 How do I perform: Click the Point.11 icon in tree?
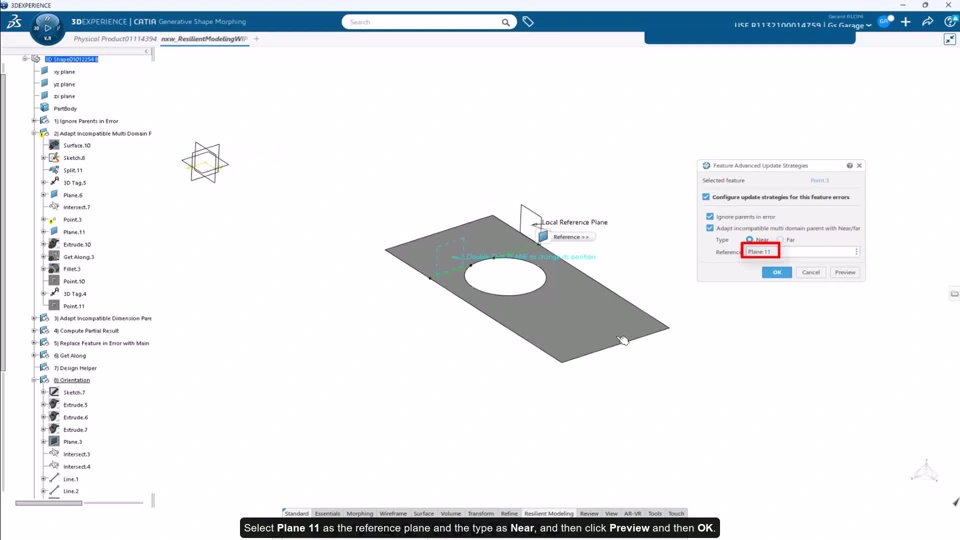[54, 306]
